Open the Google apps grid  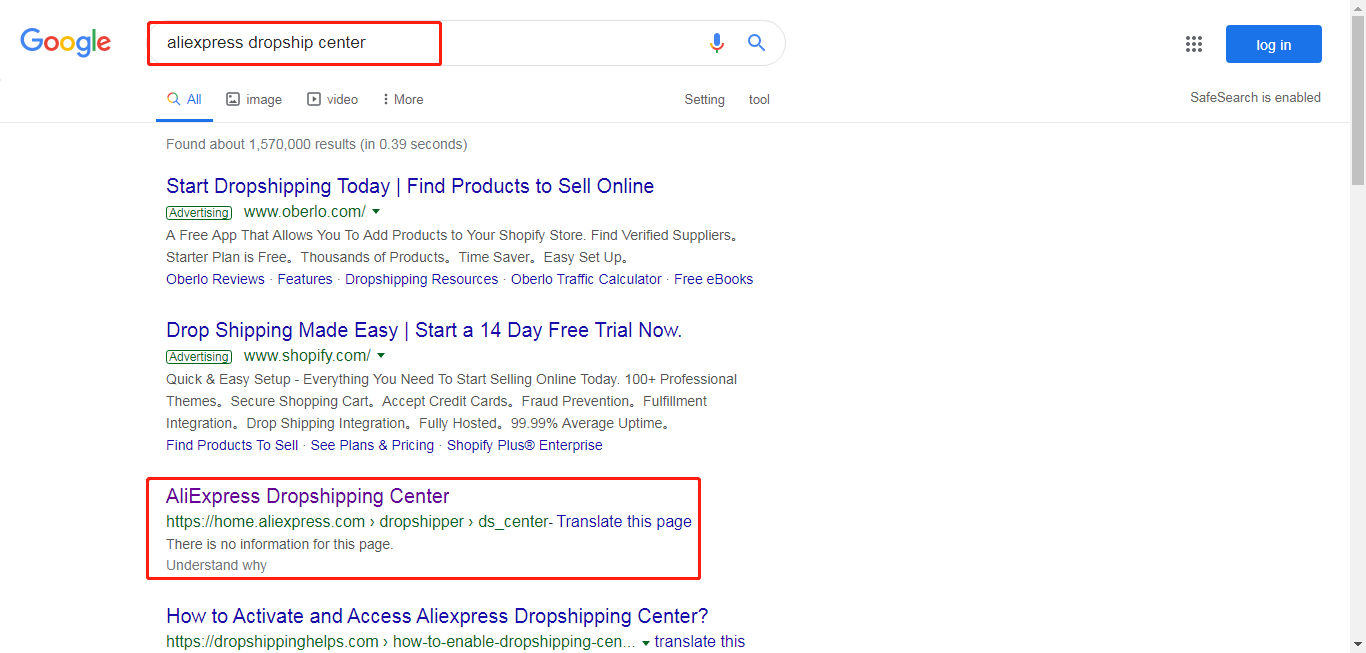(x=1193, y=44)
